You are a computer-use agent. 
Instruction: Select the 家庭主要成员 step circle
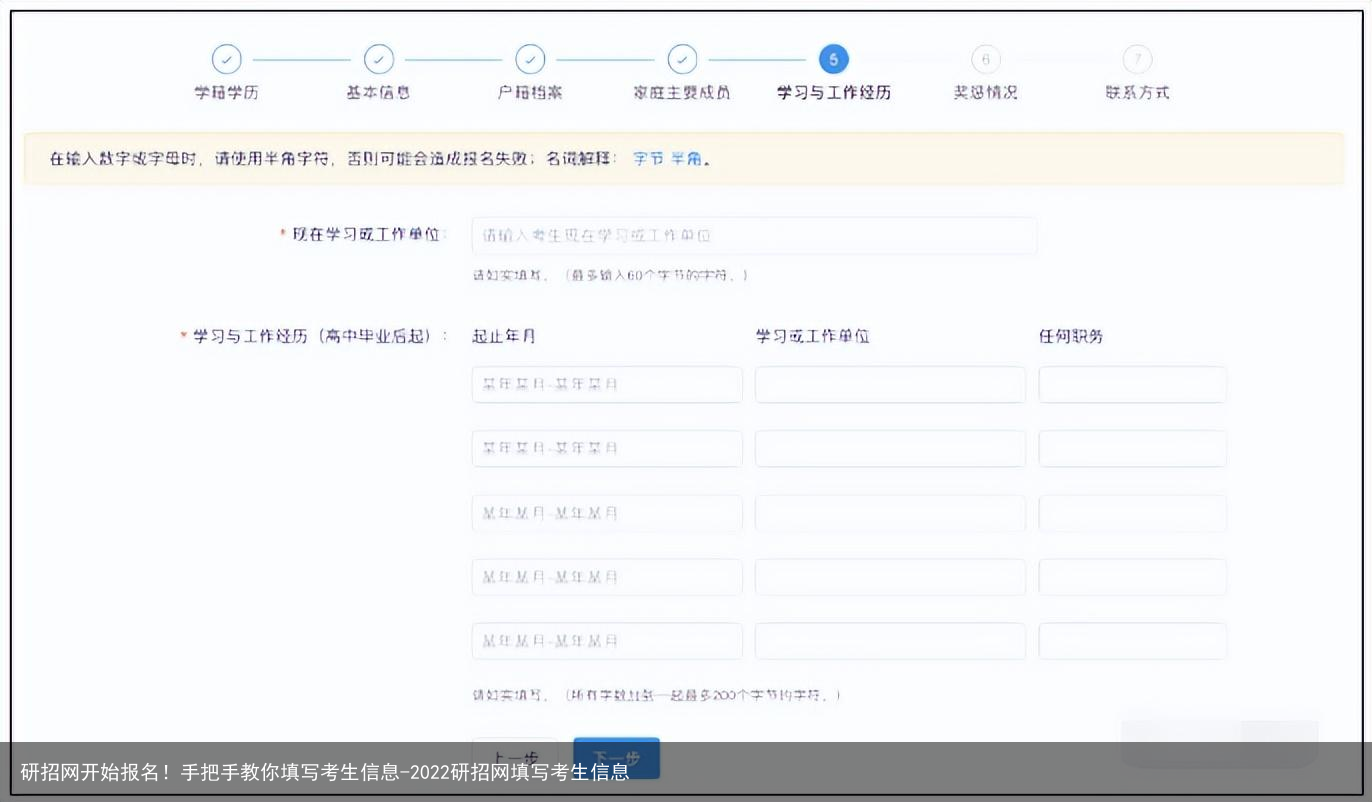[682, 59]
